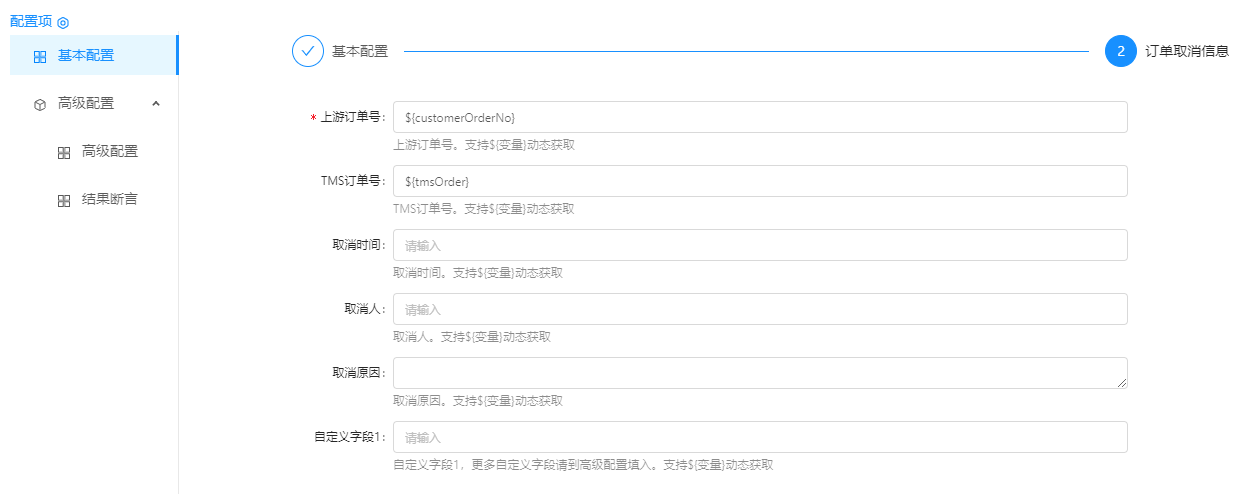The width and height of the screenshot is (1250, 494).
Task: Click the checkmark circle of step 基本配置
Action: click(308, 51)
